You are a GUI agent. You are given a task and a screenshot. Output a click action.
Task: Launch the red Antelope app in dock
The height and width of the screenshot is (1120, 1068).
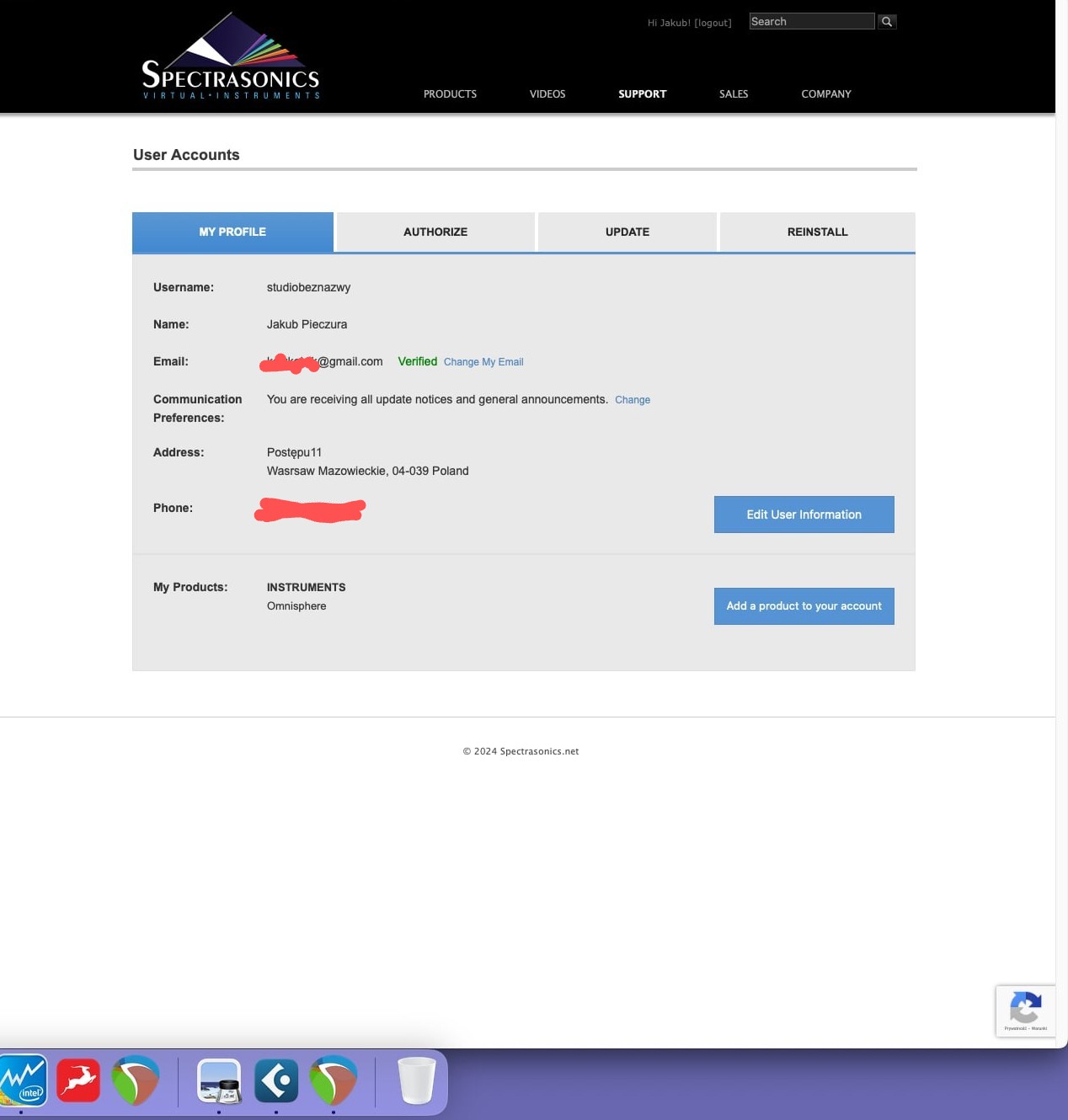(78, 1080)
